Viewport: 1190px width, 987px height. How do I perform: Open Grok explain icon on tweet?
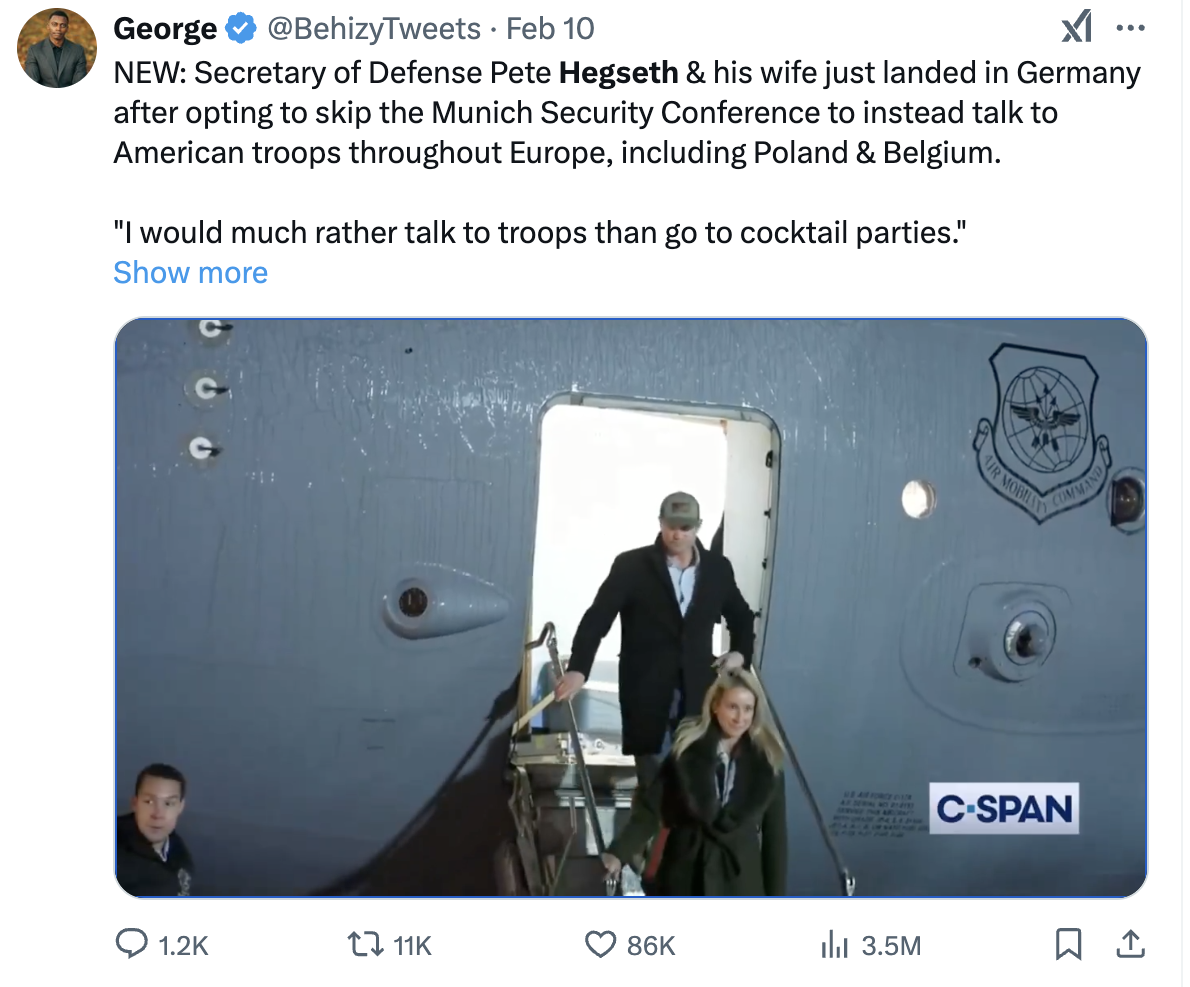click(1076, 30)
